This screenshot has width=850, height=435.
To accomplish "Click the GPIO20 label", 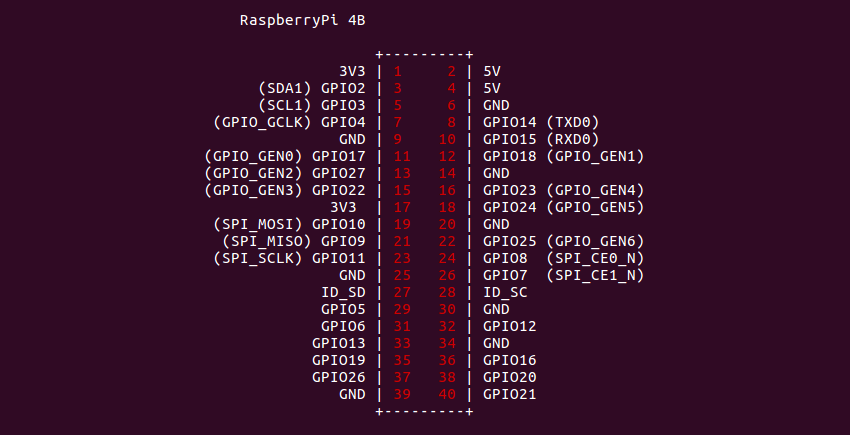I will point(510,378).
